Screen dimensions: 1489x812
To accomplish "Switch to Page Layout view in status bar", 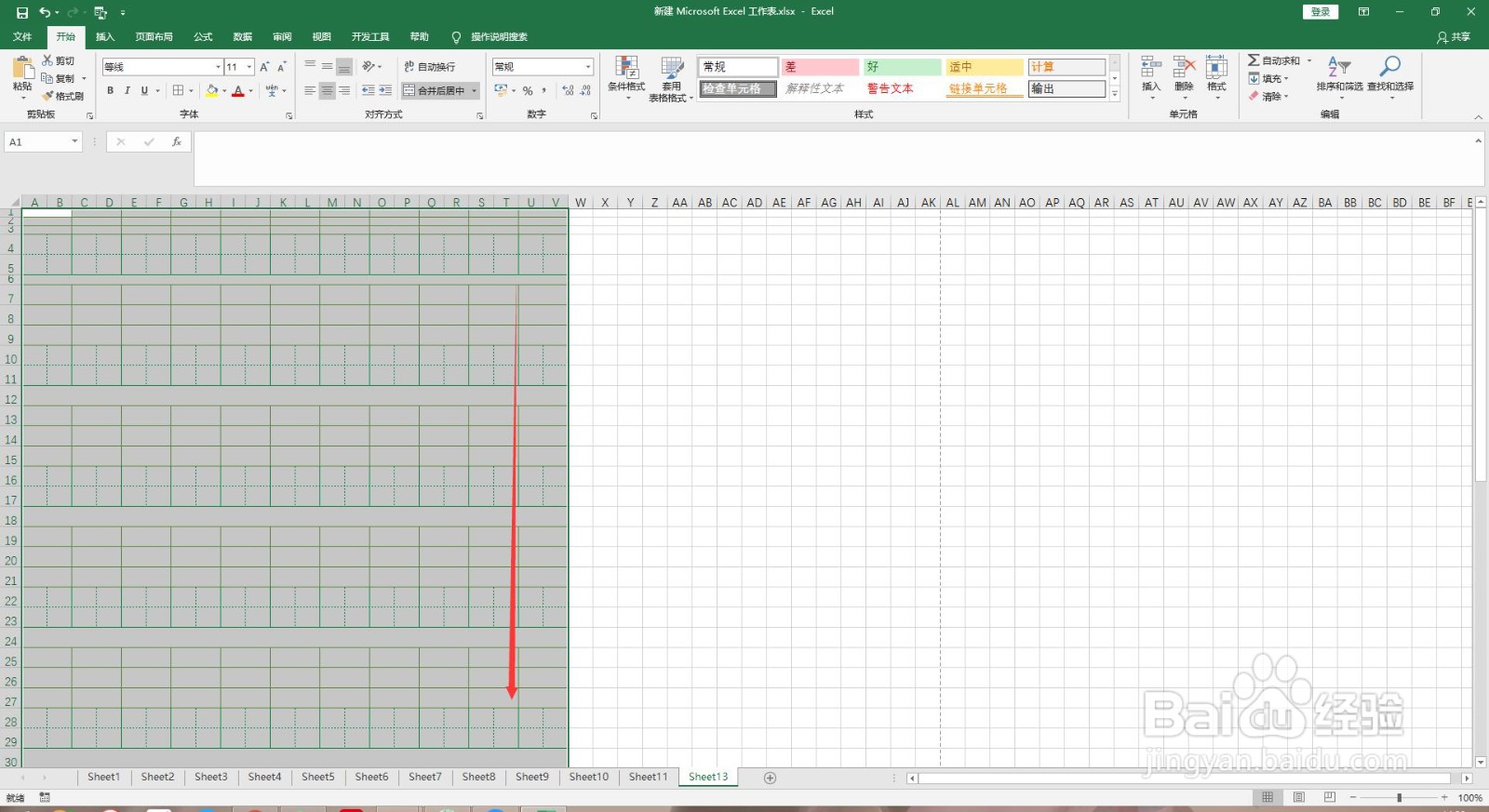I will [1299, 797].
